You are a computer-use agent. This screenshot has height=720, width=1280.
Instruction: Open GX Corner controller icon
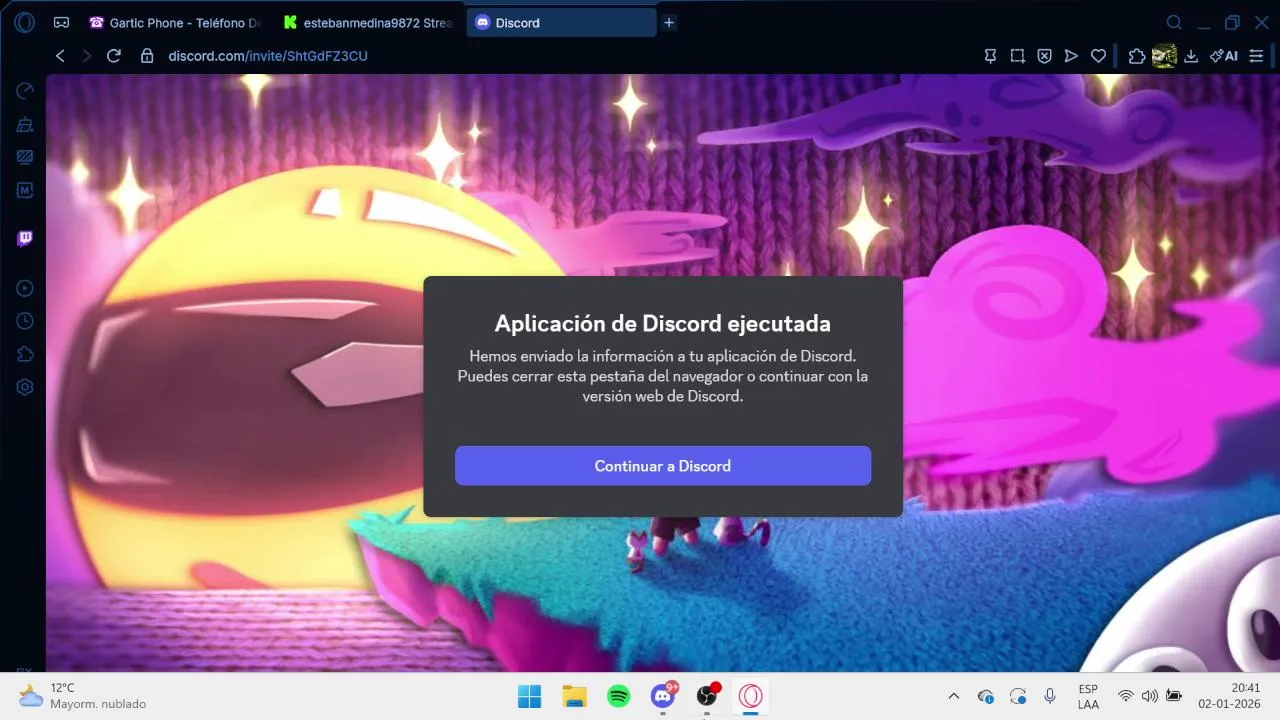(x=61, y=22)
